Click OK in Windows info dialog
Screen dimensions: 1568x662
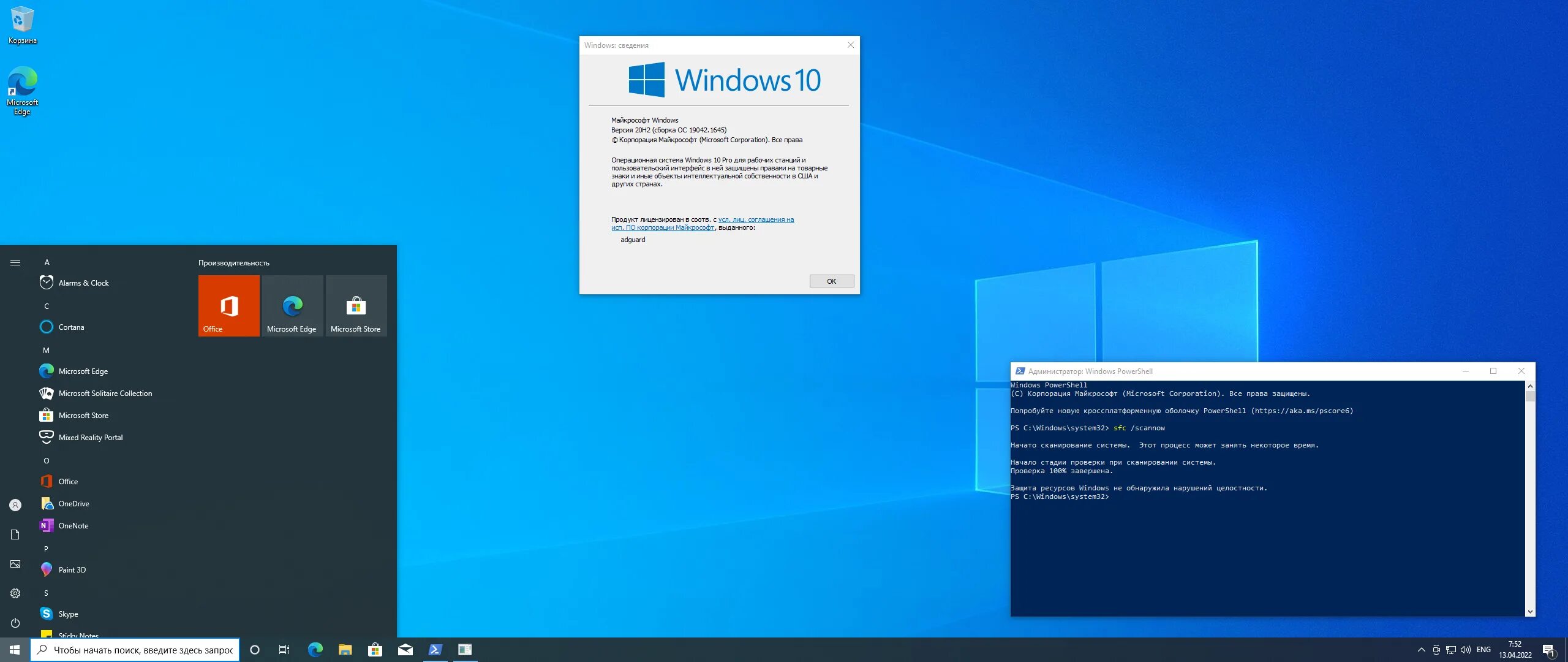(831, 281)
